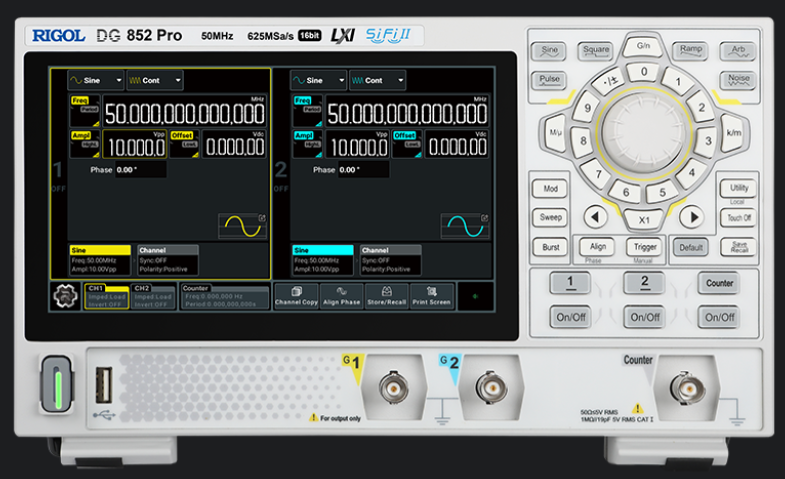785x479 pixels.
Task: Open the gear settings icon on screen
Action: (x=66, y=296)
